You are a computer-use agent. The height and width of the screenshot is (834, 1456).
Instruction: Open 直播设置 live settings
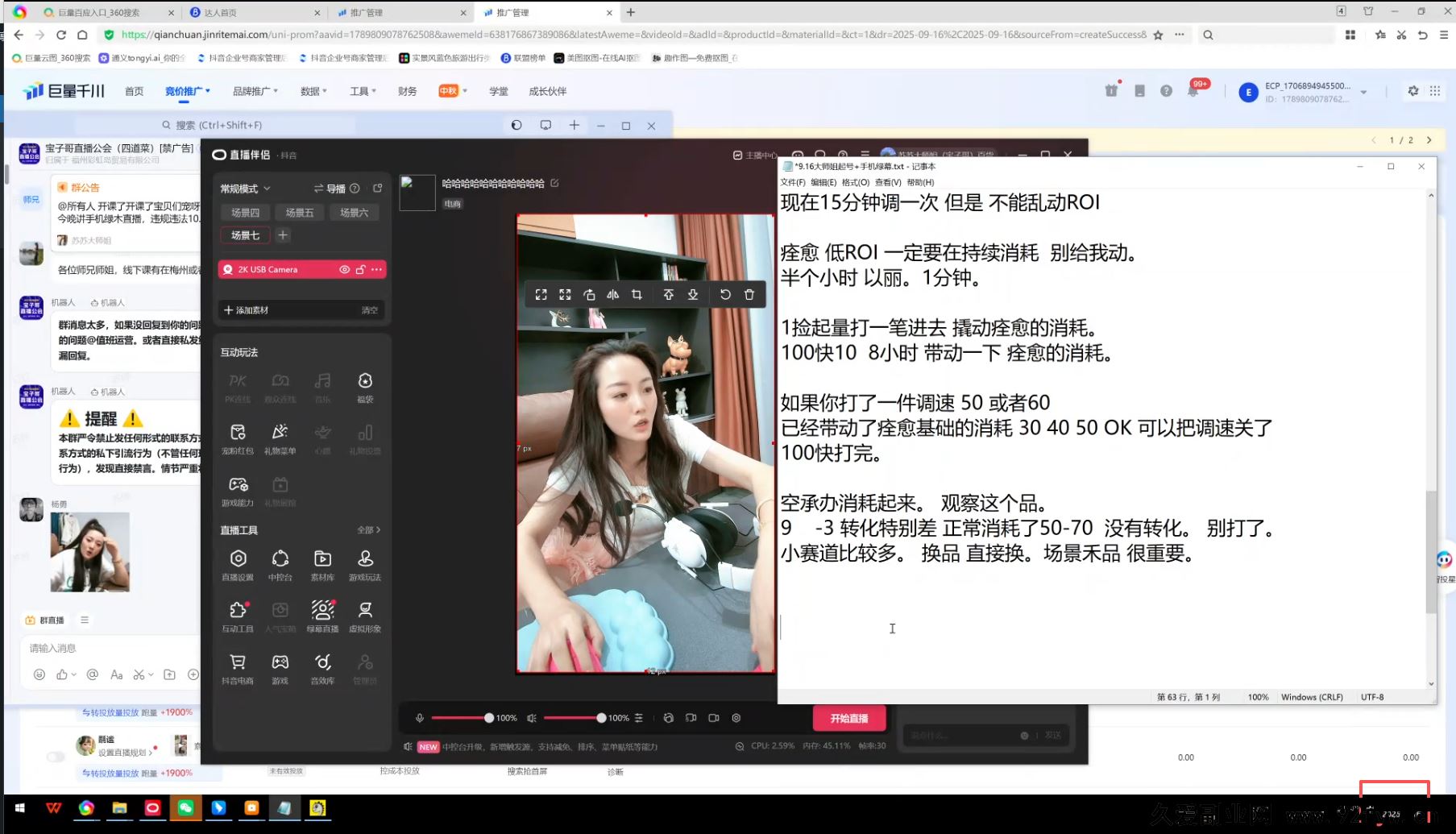click(238, 564)
